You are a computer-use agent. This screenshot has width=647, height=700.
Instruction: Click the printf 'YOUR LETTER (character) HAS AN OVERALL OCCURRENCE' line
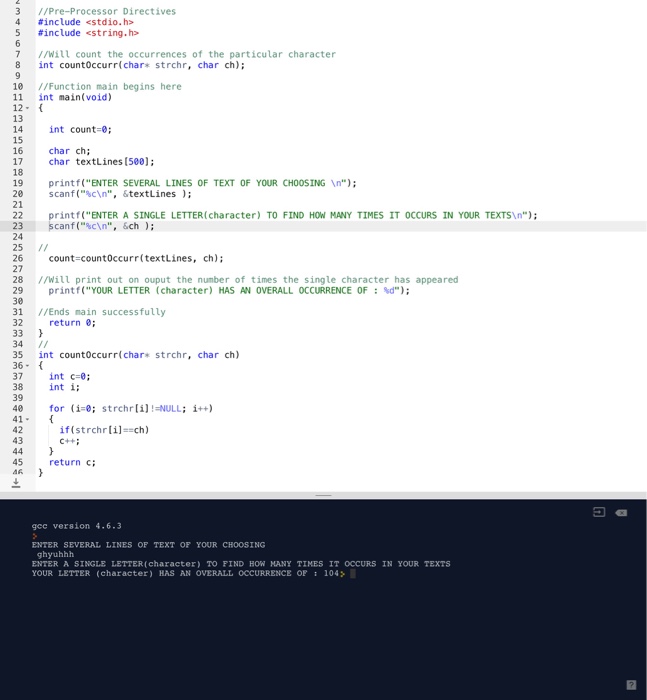click(x=229, y=290)
